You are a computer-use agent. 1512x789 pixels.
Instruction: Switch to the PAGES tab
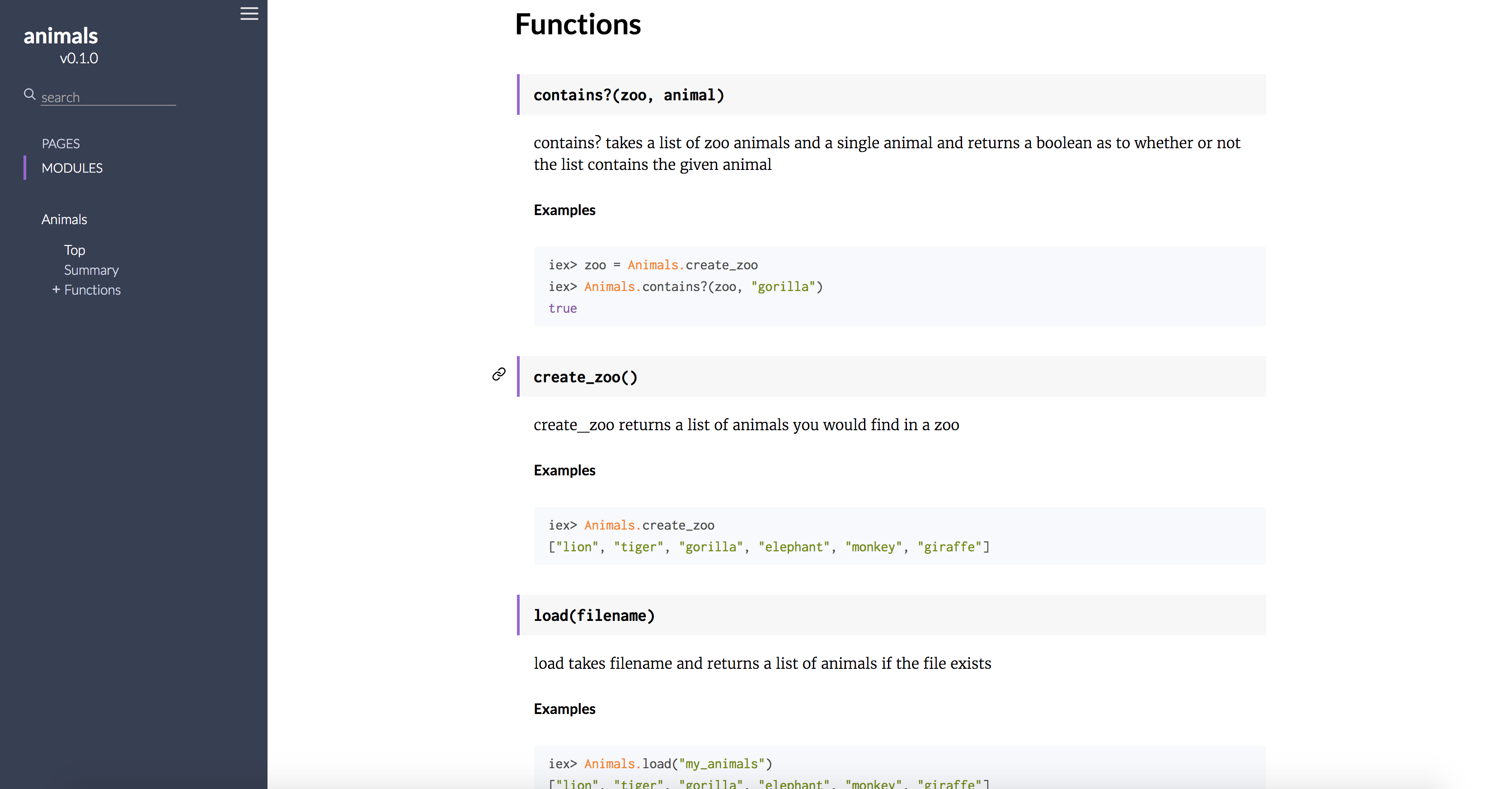[61, 143]
